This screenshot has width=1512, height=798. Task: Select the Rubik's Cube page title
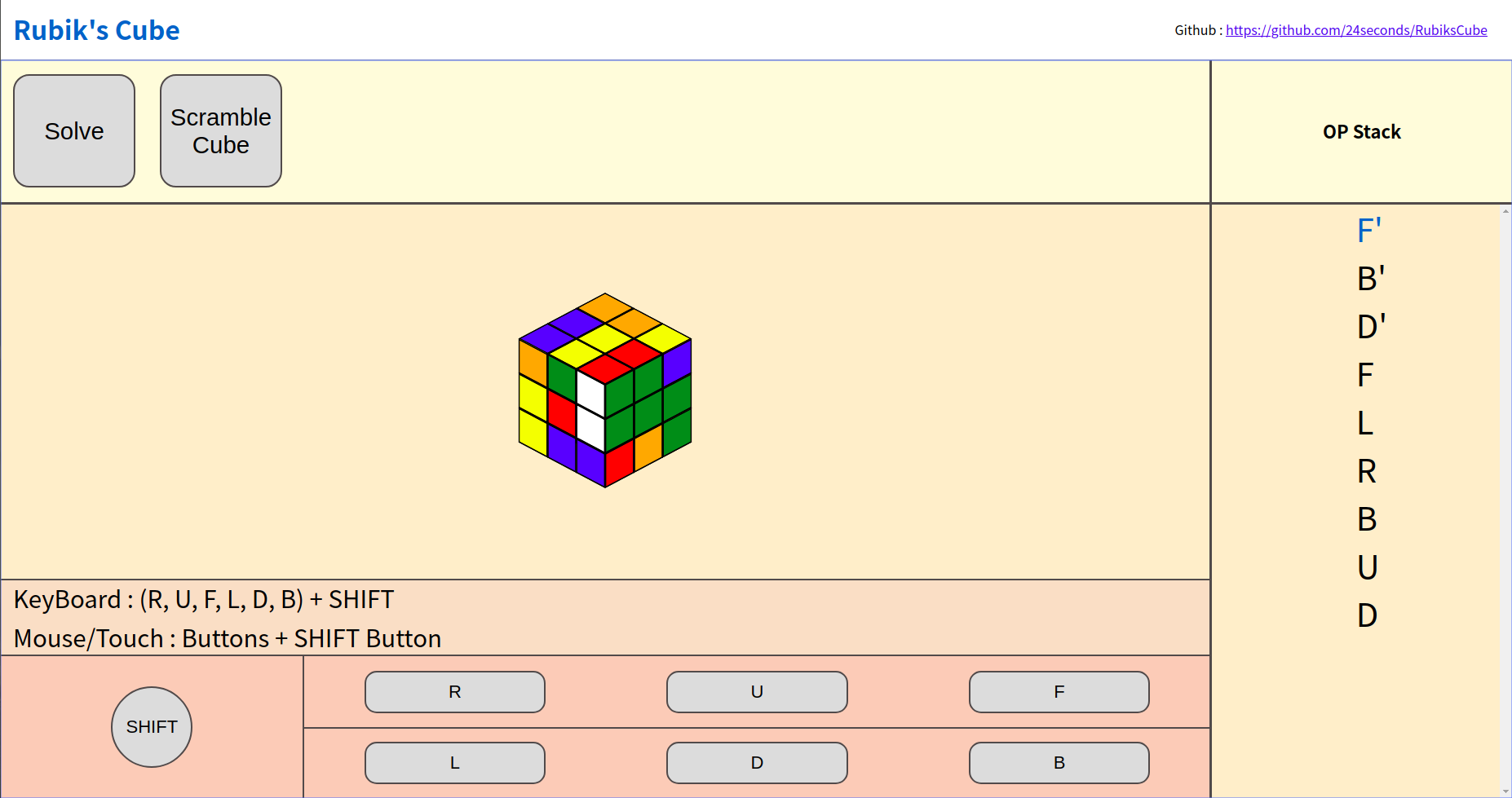[97, 30]
